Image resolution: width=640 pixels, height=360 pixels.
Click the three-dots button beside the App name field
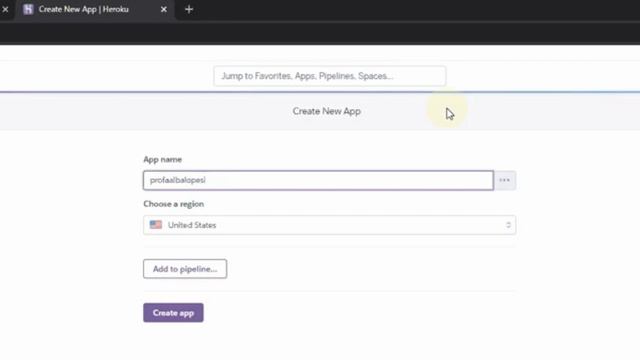[504, 180]
